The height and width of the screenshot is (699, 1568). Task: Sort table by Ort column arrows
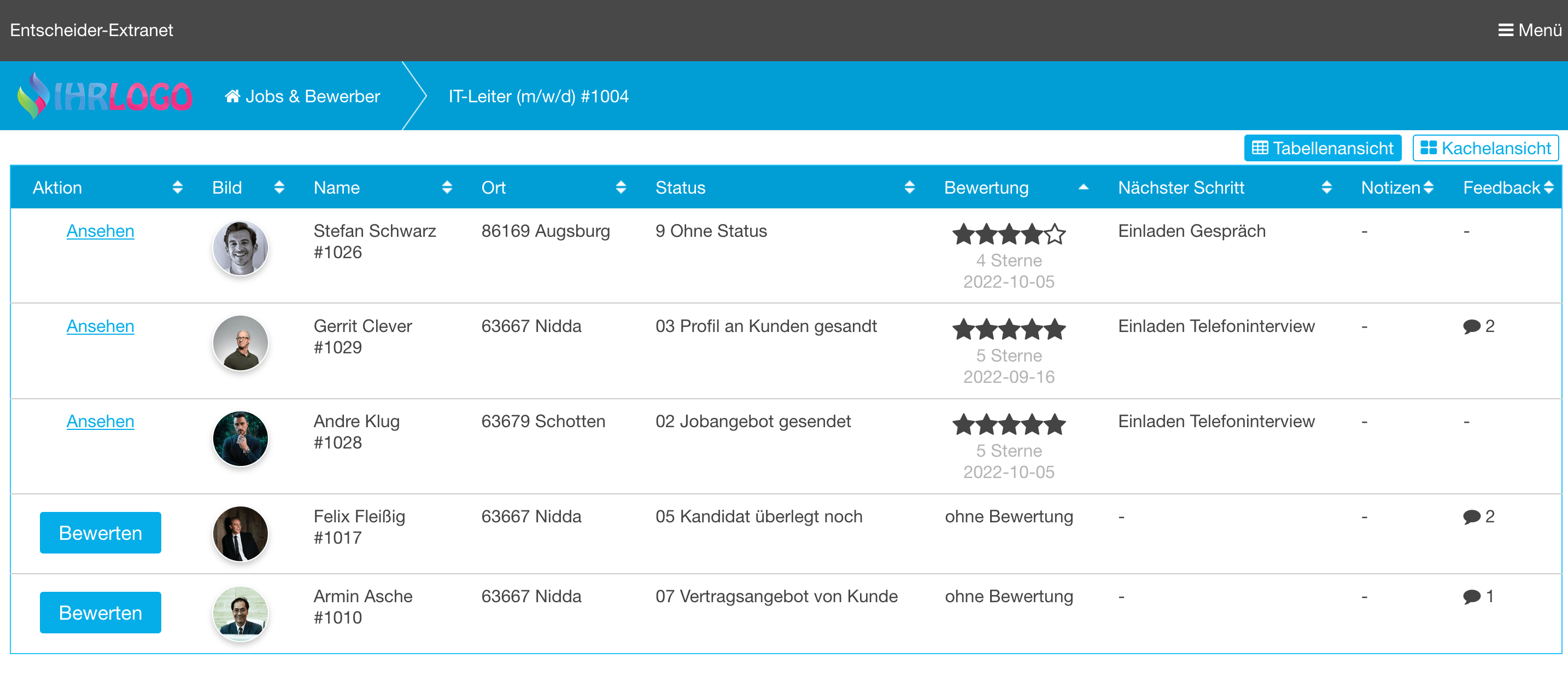point(621,188)
